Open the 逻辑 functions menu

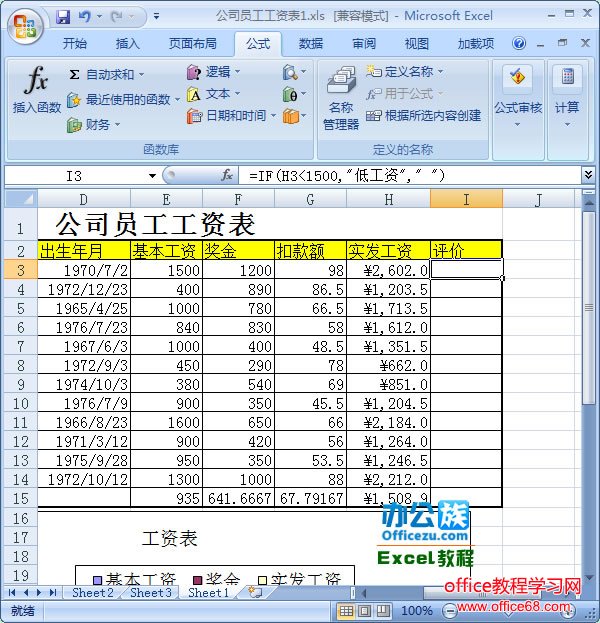[x=213, y=72]
